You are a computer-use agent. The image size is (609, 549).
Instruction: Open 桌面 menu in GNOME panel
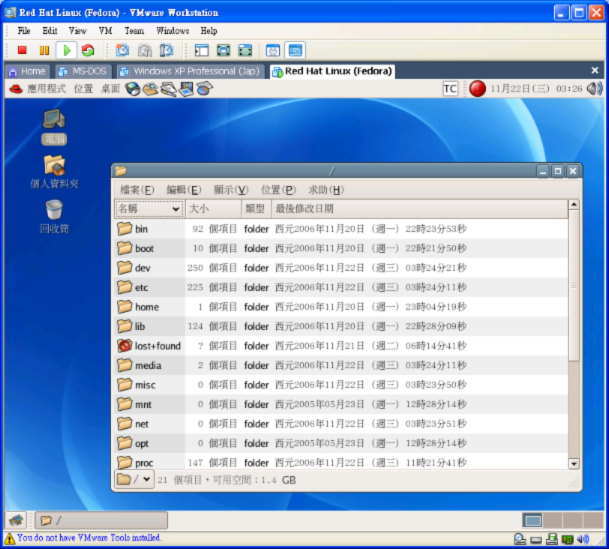(110, 89)
